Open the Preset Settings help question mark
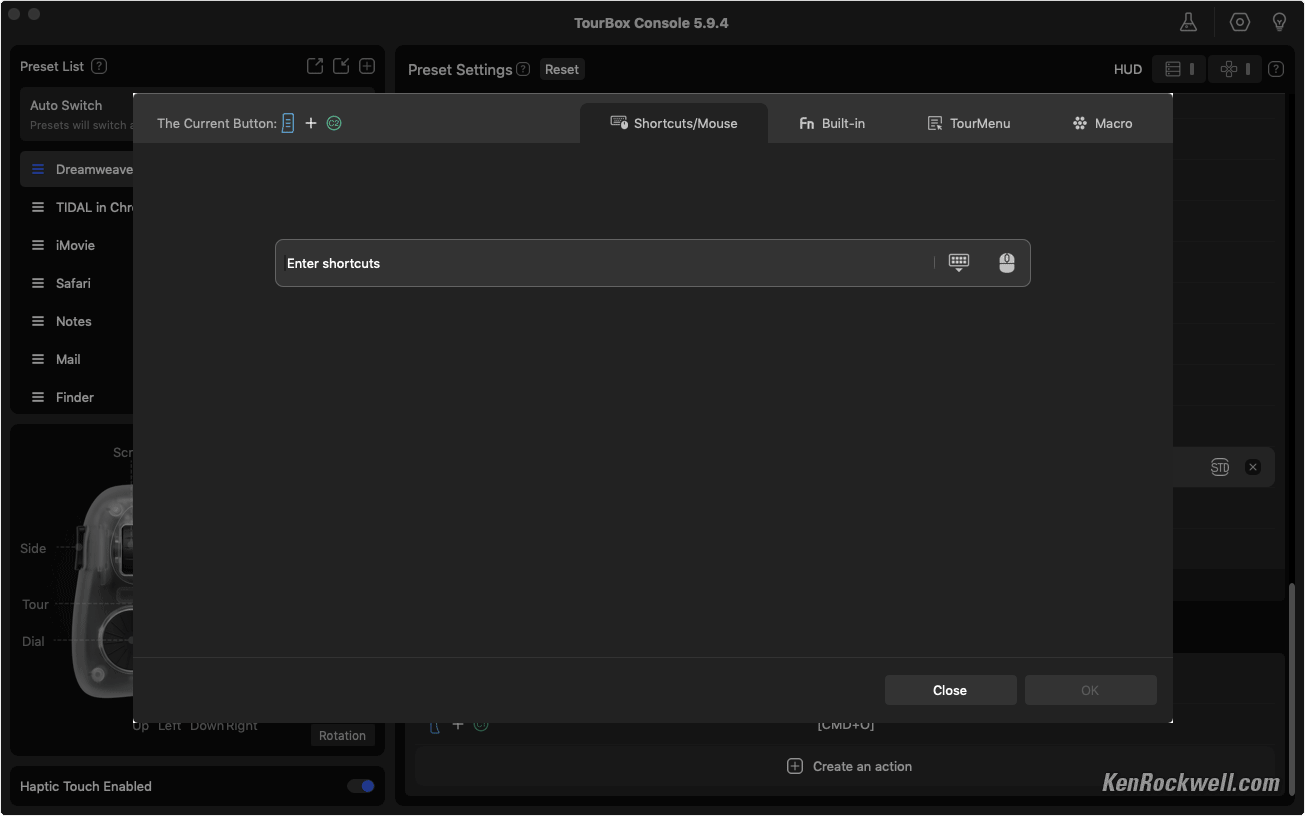 point(523,69)
